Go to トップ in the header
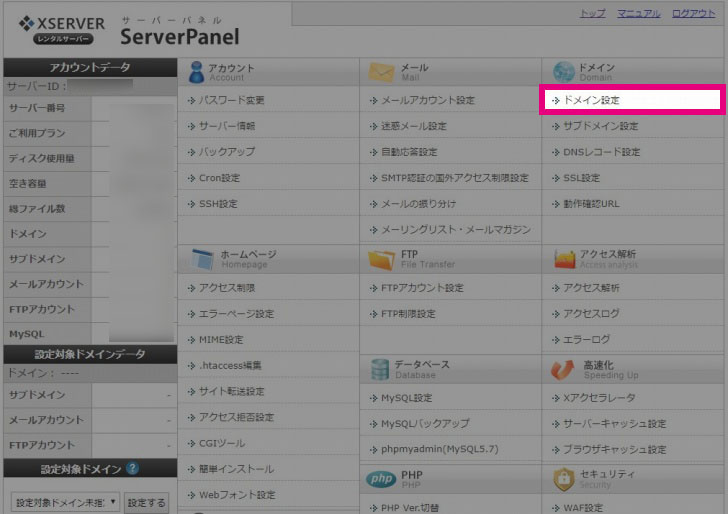This screenshot has height=514, width=728. click(x=592, y=13)
